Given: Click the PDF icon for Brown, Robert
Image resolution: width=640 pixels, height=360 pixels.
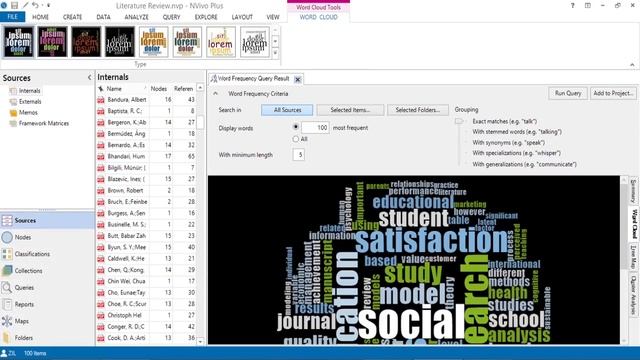Looking at the screenshot, I should pyautogui.click(x=101, y=191).
